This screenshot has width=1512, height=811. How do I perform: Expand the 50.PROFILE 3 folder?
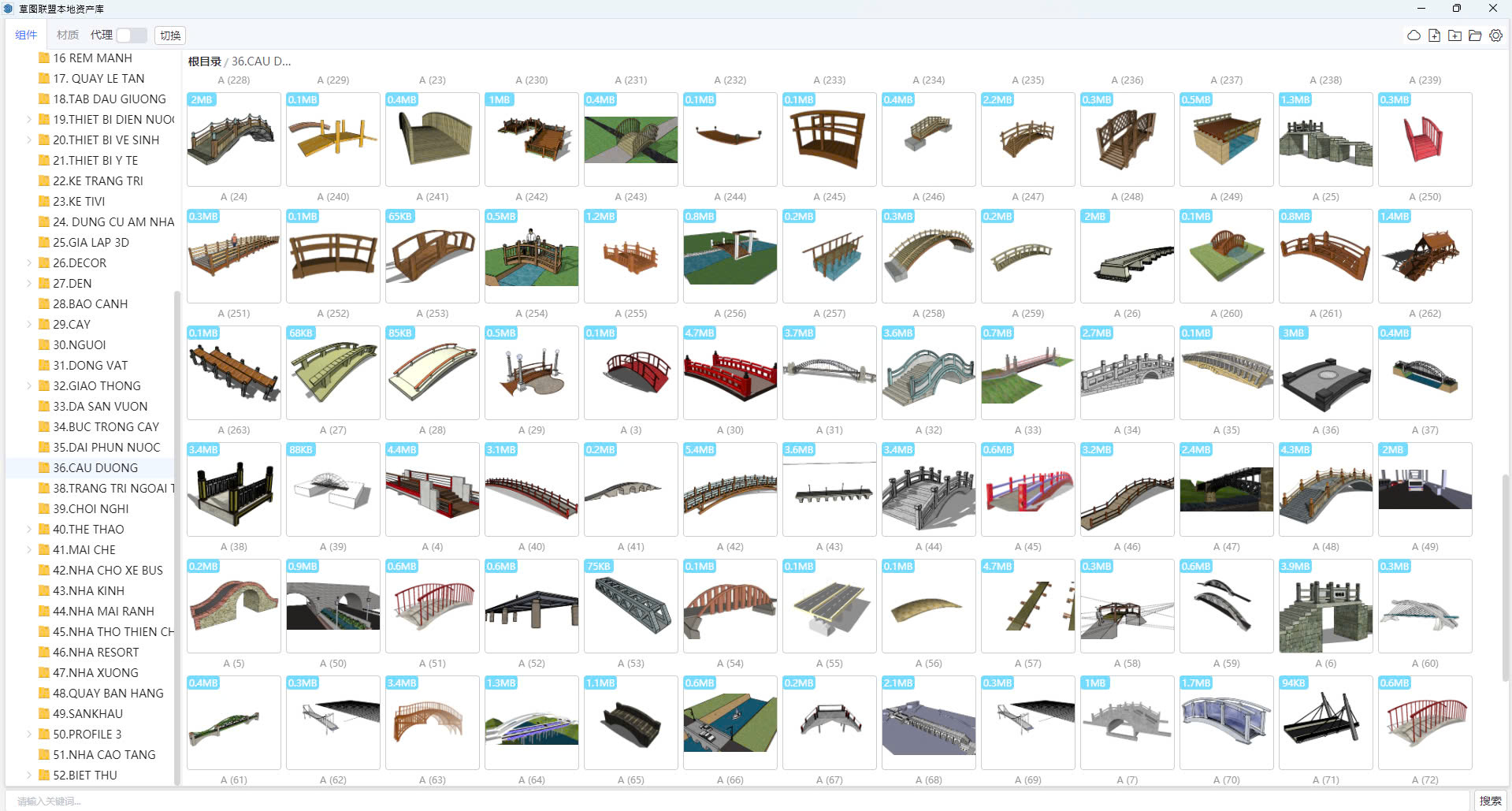click(x=29, y=735)
